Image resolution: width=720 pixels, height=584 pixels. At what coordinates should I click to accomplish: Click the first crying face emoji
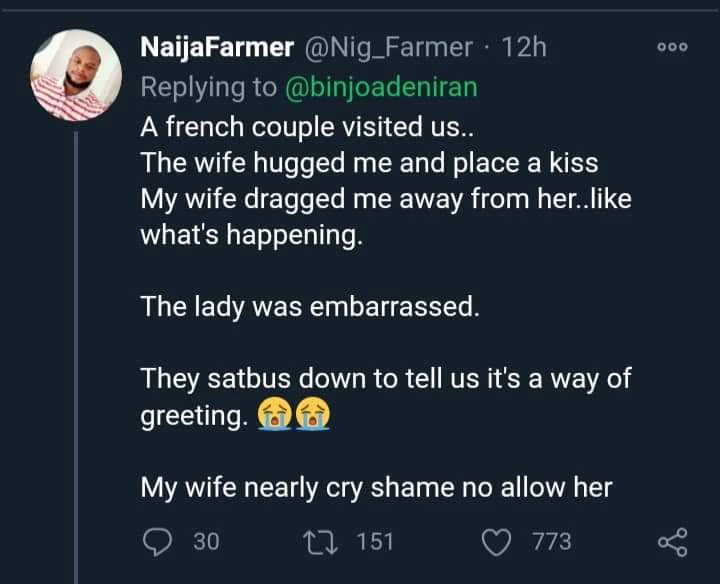[274, 414]
